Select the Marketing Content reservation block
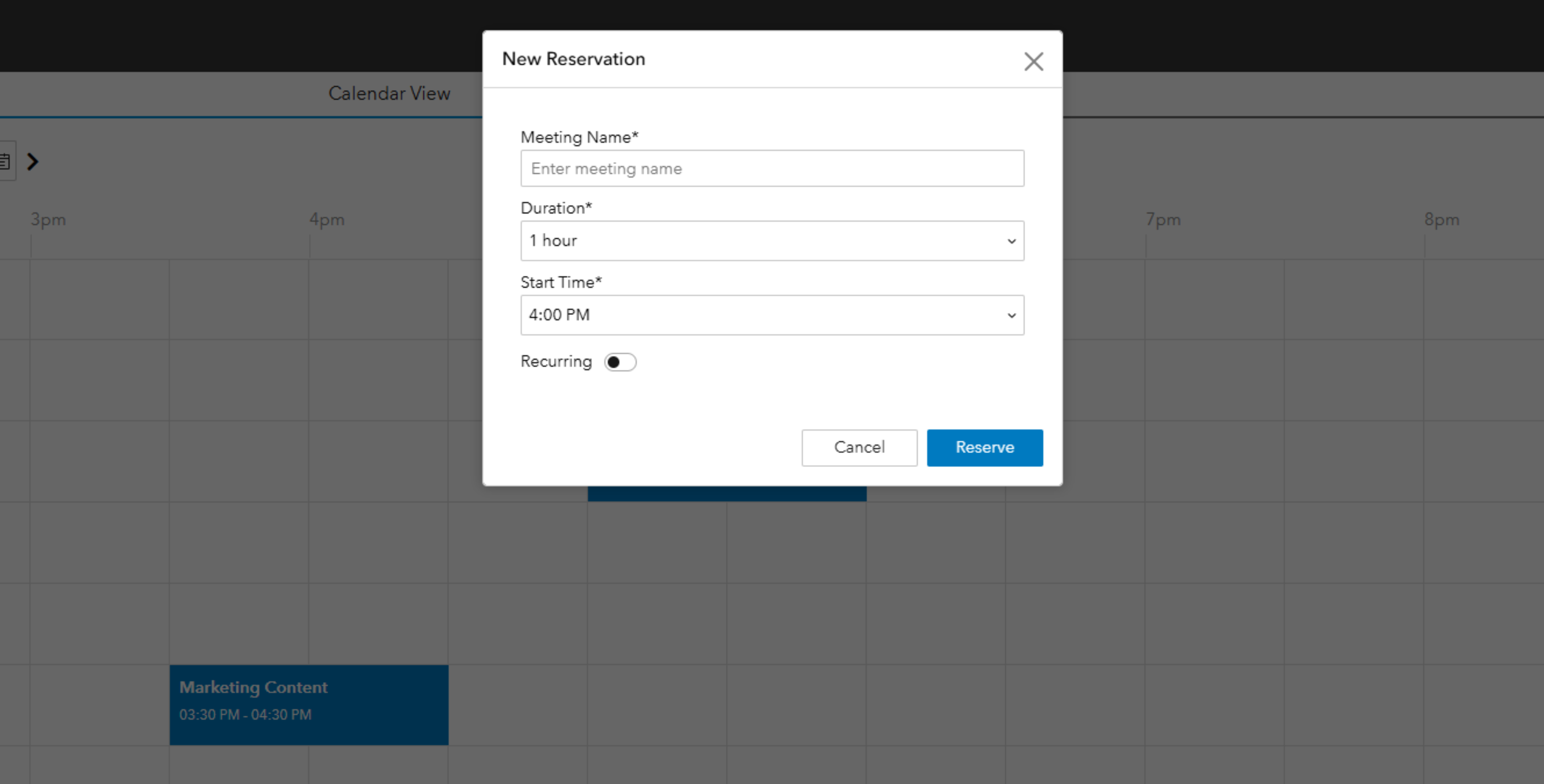 click(309, 705)
